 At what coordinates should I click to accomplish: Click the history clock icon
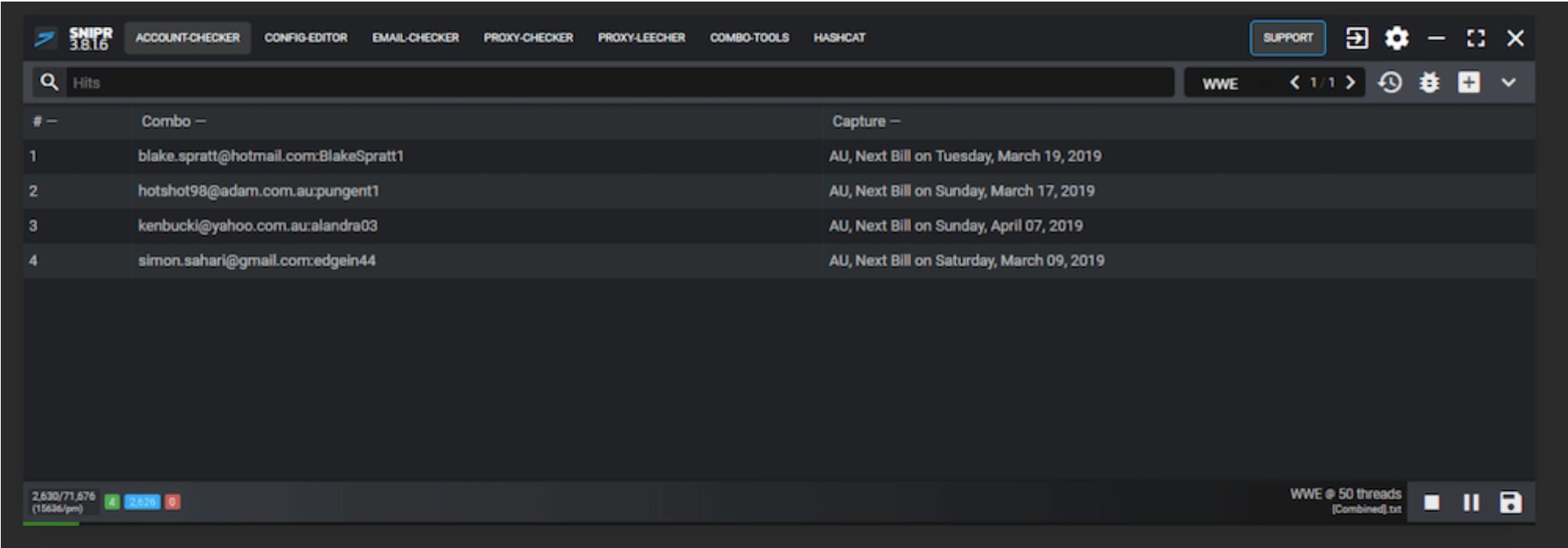(x=1390, y=83)
